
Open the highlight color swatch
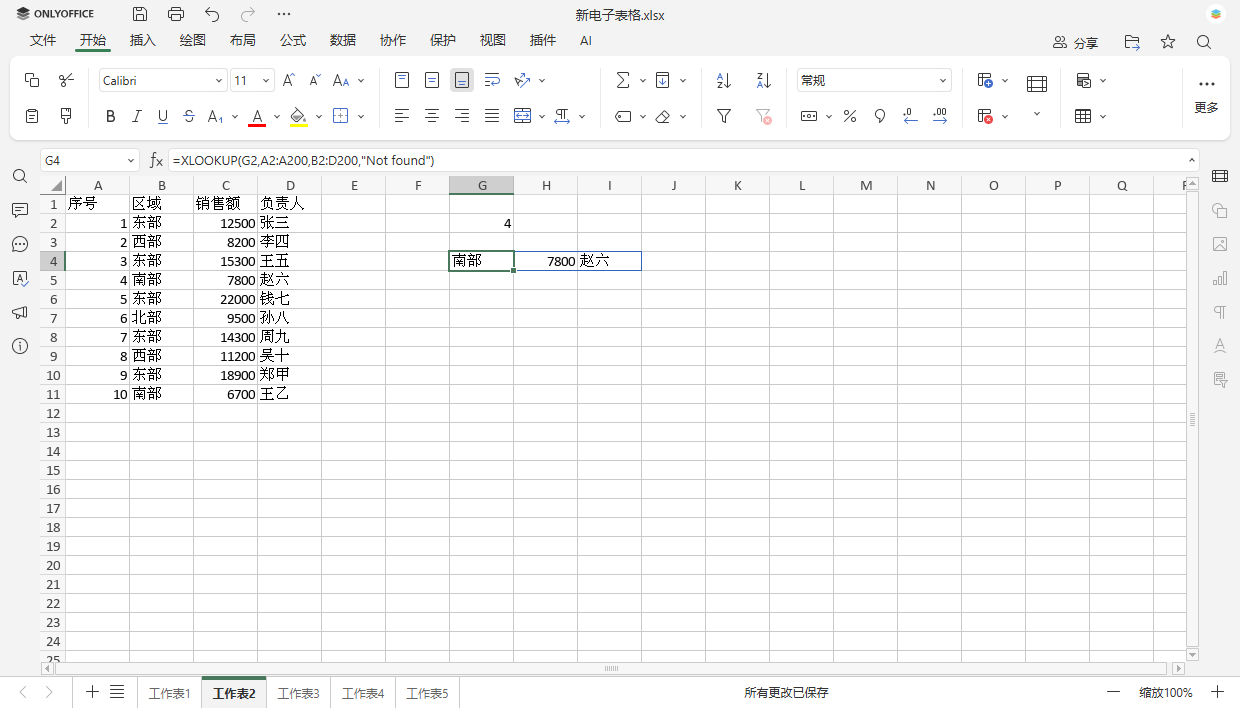pyautogui.click(x=297, y=116)
